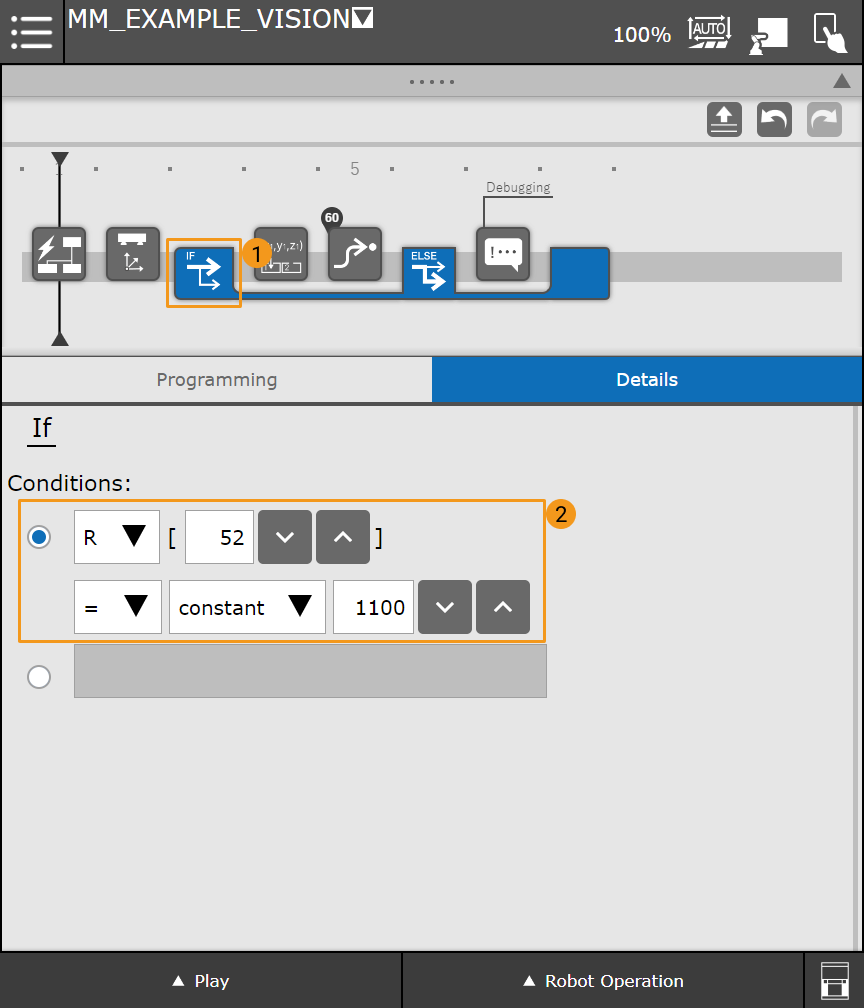
Task: Switch to the Programming tab
Action: coord(217,379)
